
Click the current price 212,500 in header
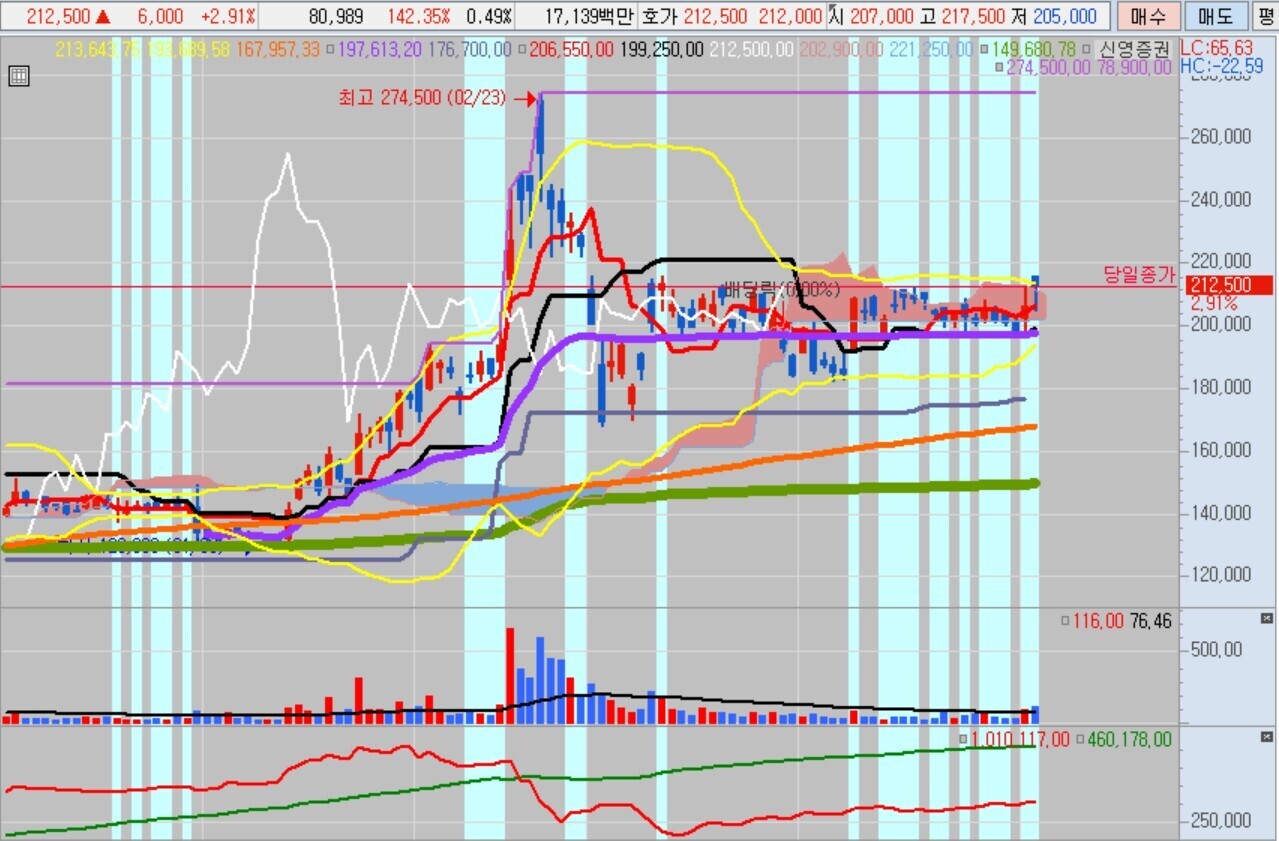coord(59,17)
